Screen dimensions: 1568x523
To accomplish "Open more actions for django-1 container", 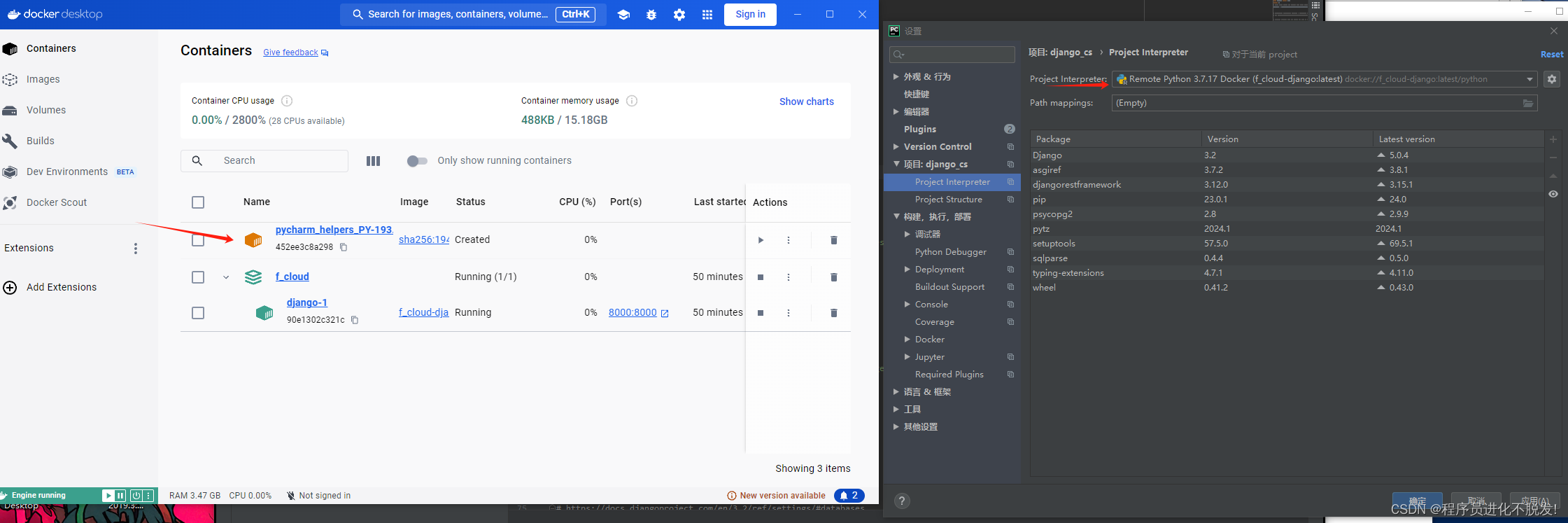I will (x=789, y=313).
